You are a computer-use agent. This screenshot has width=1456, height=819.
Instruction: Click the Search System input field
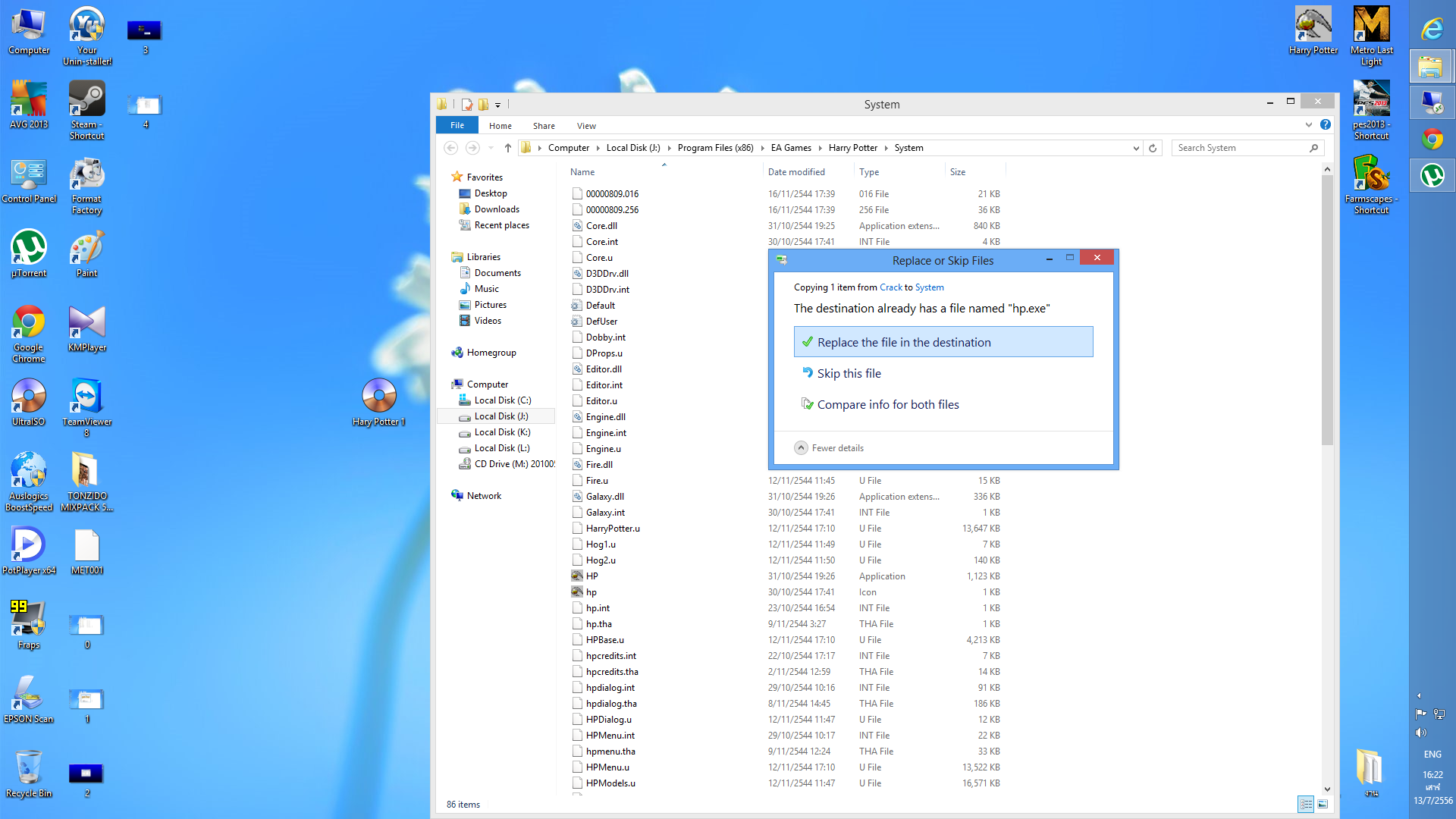tap(1241, 148)
